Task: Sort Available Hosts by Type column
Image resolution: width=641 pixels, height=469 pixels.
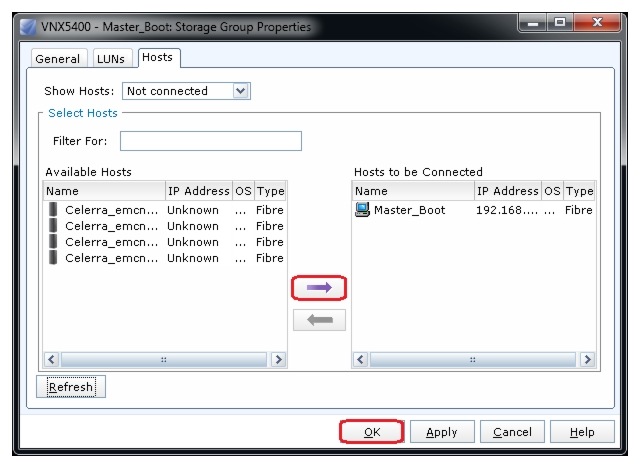Action: 270,191
